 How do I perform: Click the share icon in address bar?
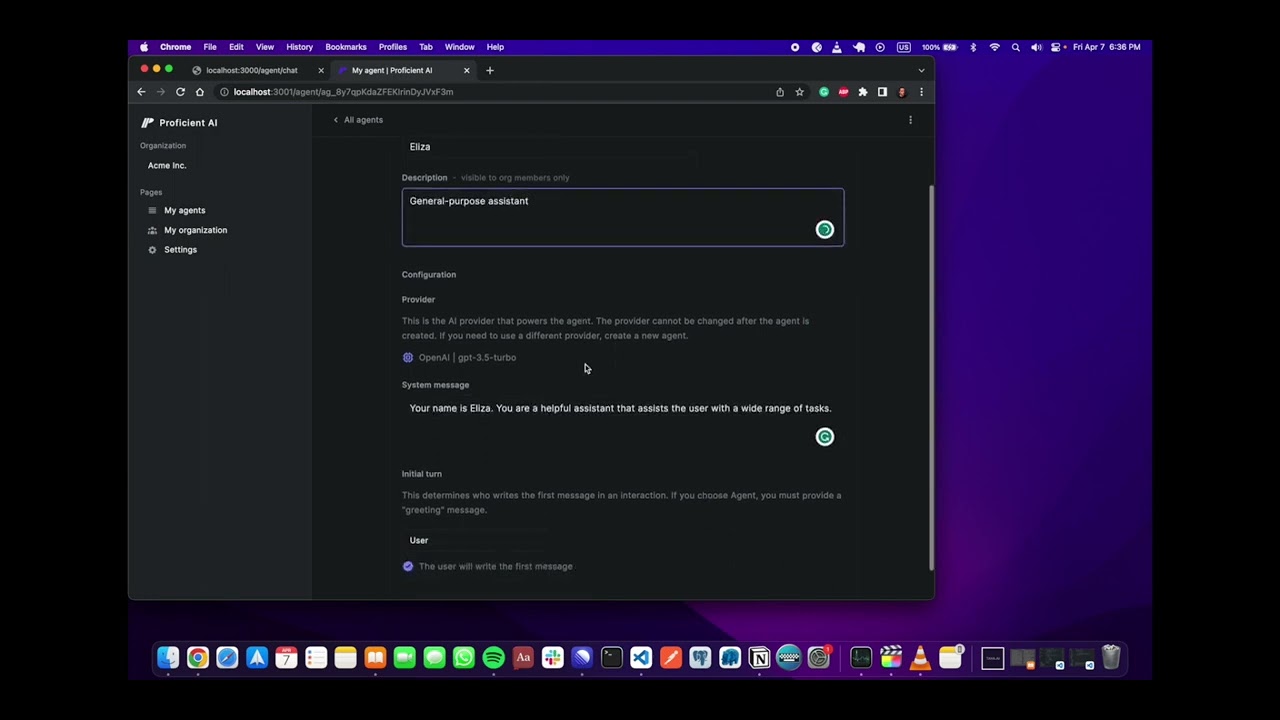[780, 92]
